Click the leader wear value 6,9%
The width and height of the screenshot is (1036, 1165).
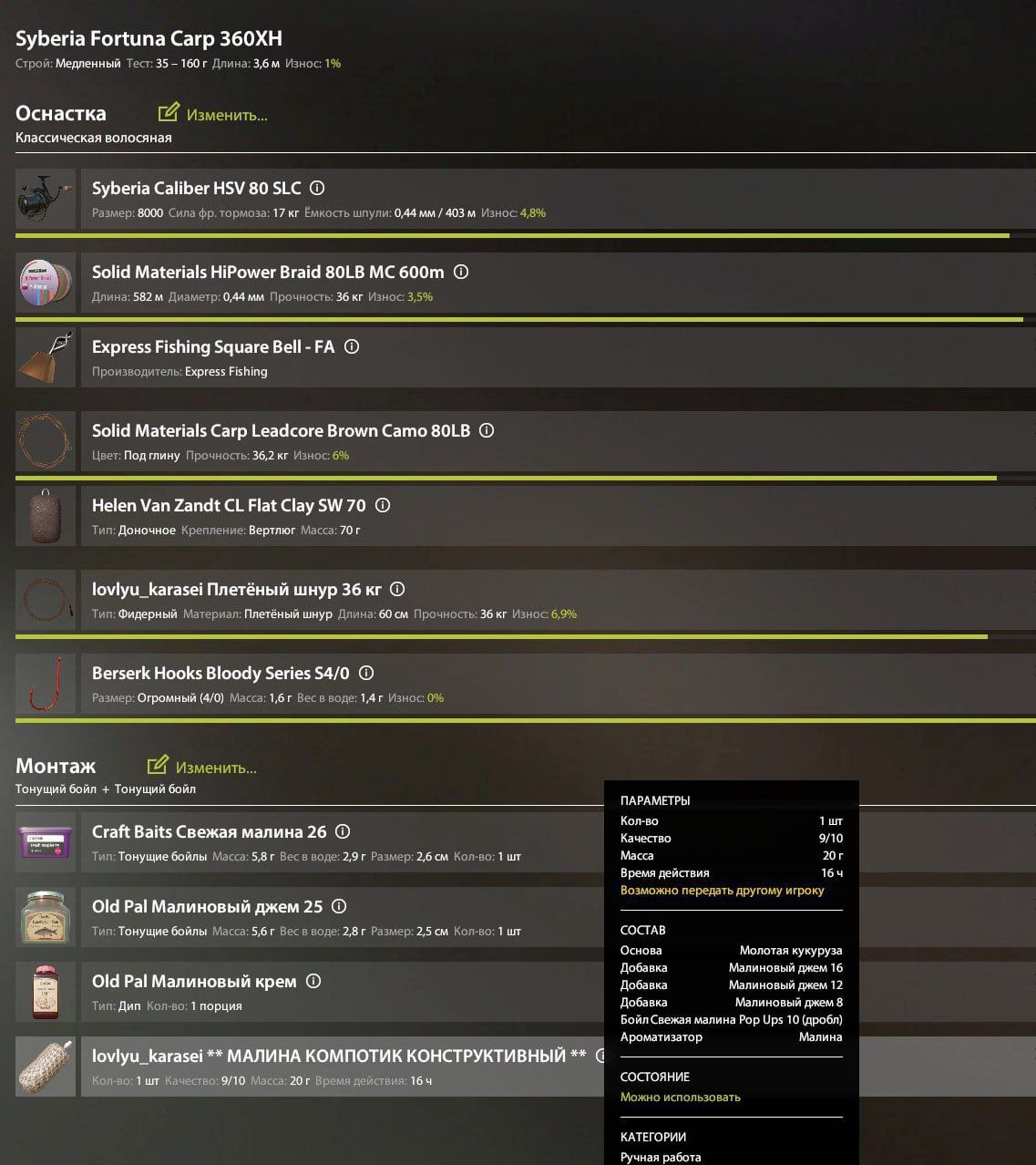(564, 613)
